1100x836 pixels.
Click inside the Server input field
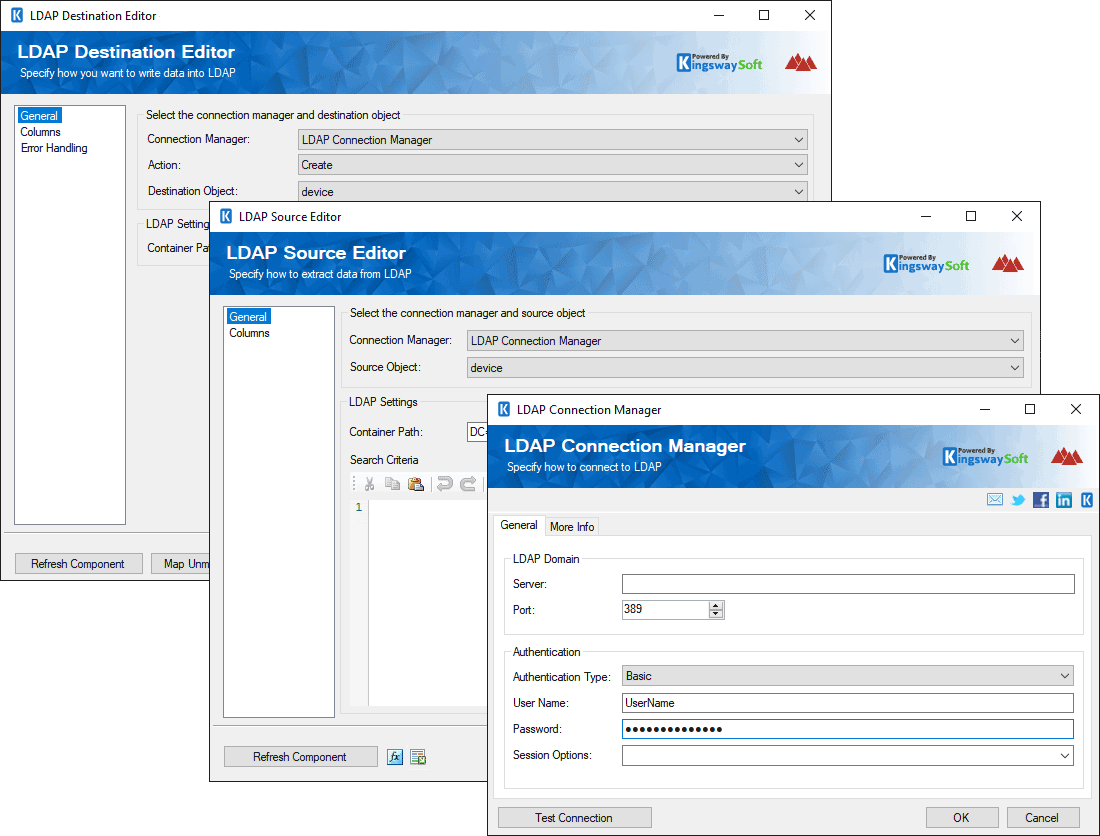(848, 584)
